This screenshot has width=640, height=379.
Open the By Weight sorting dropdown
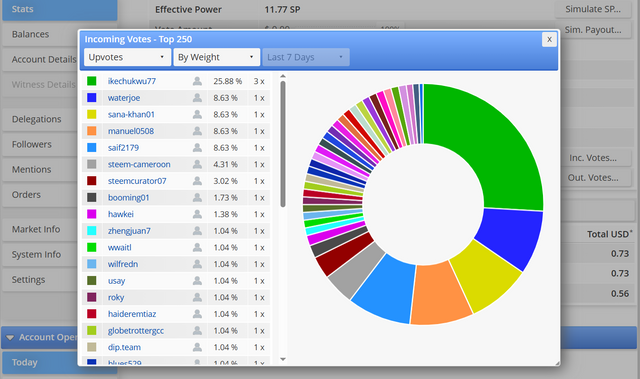pos(216,57)
